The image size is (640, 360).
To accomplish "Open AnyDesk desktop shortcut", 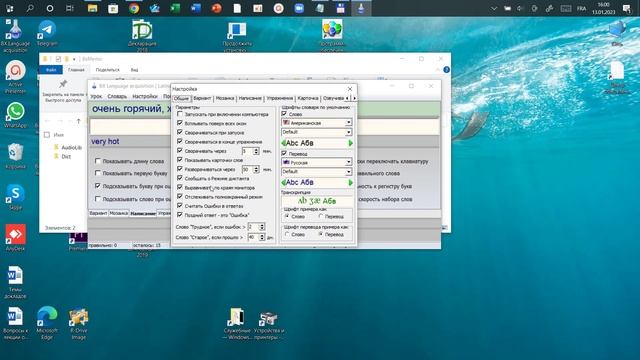I will tap(15, 238).
